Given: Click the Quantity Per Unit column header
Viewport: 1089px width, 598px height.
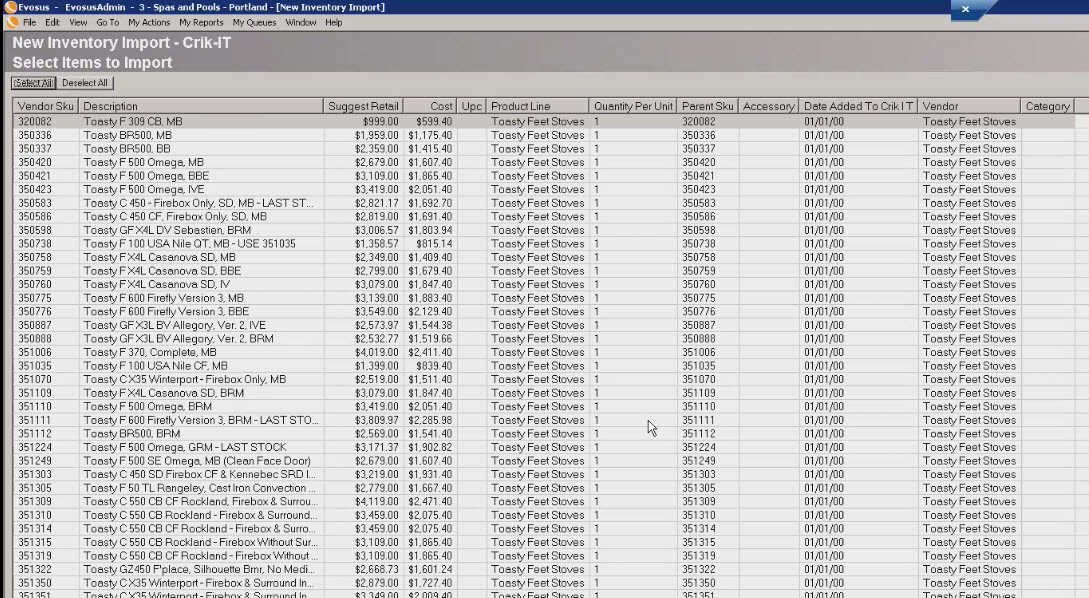Looking at the screenshot, I should coord(633,106).
